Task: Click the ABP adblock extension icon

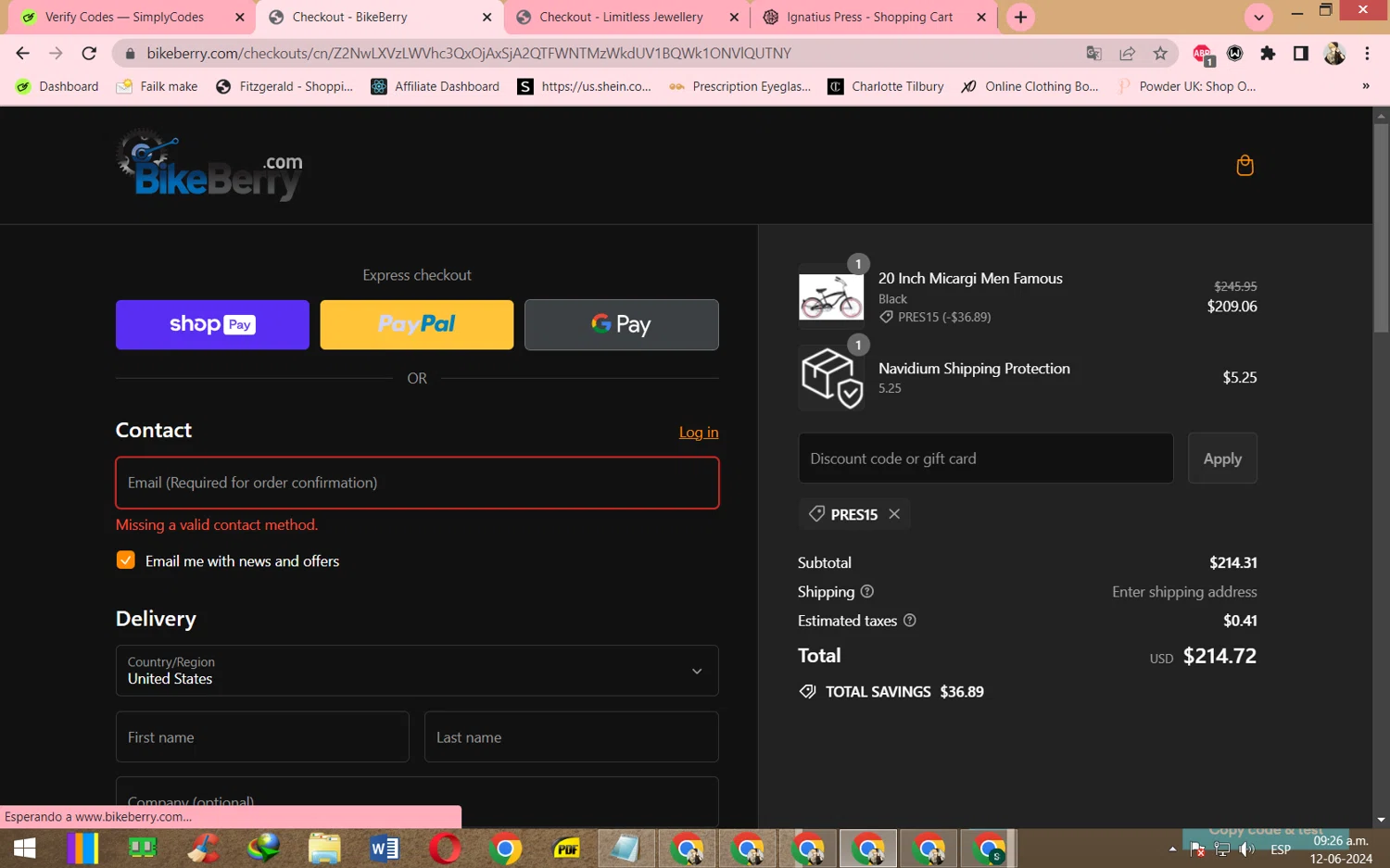Action: pos(1203,55)
